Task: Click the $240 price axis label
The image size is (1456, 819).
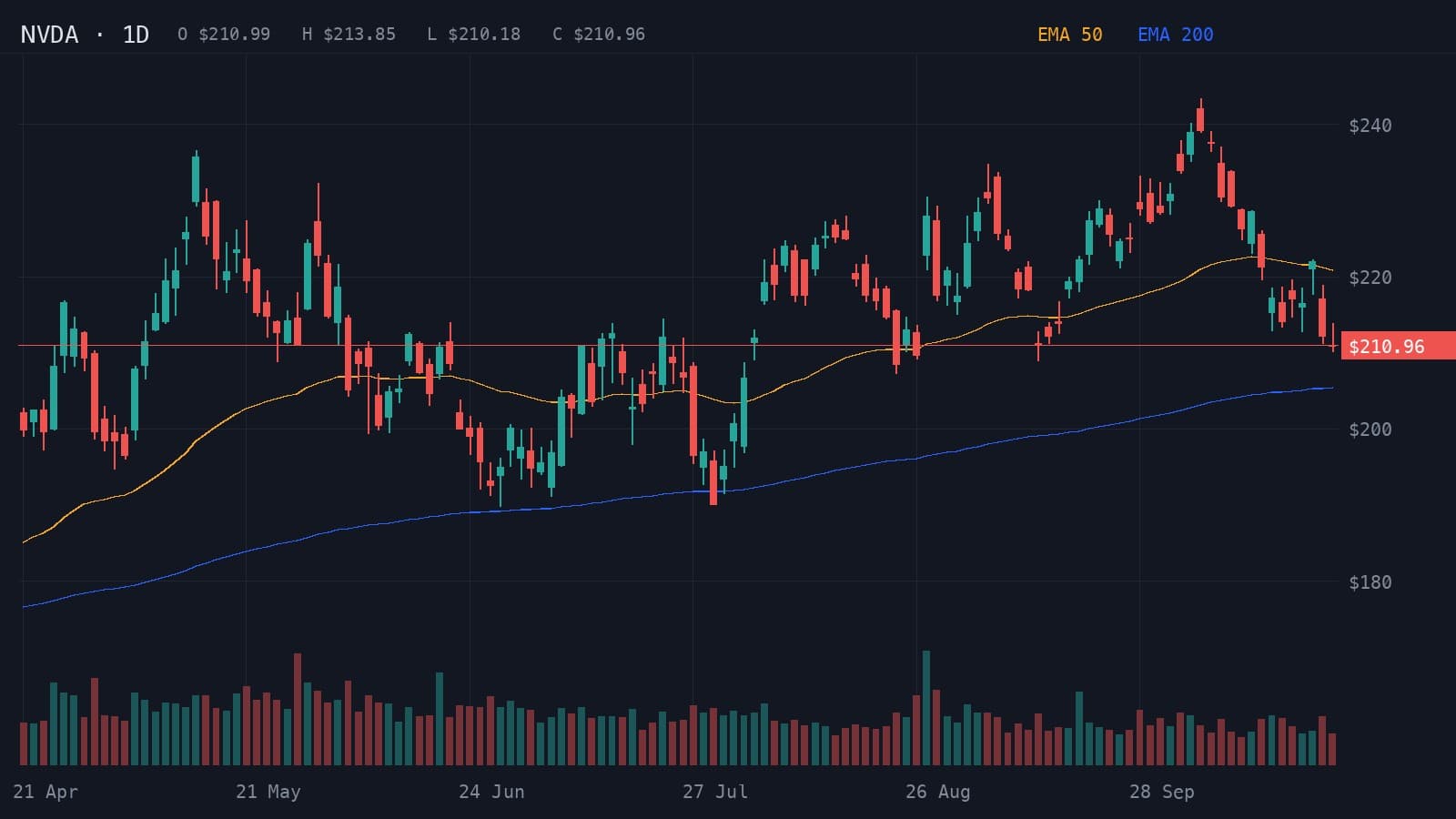Action: [1370, 126]
